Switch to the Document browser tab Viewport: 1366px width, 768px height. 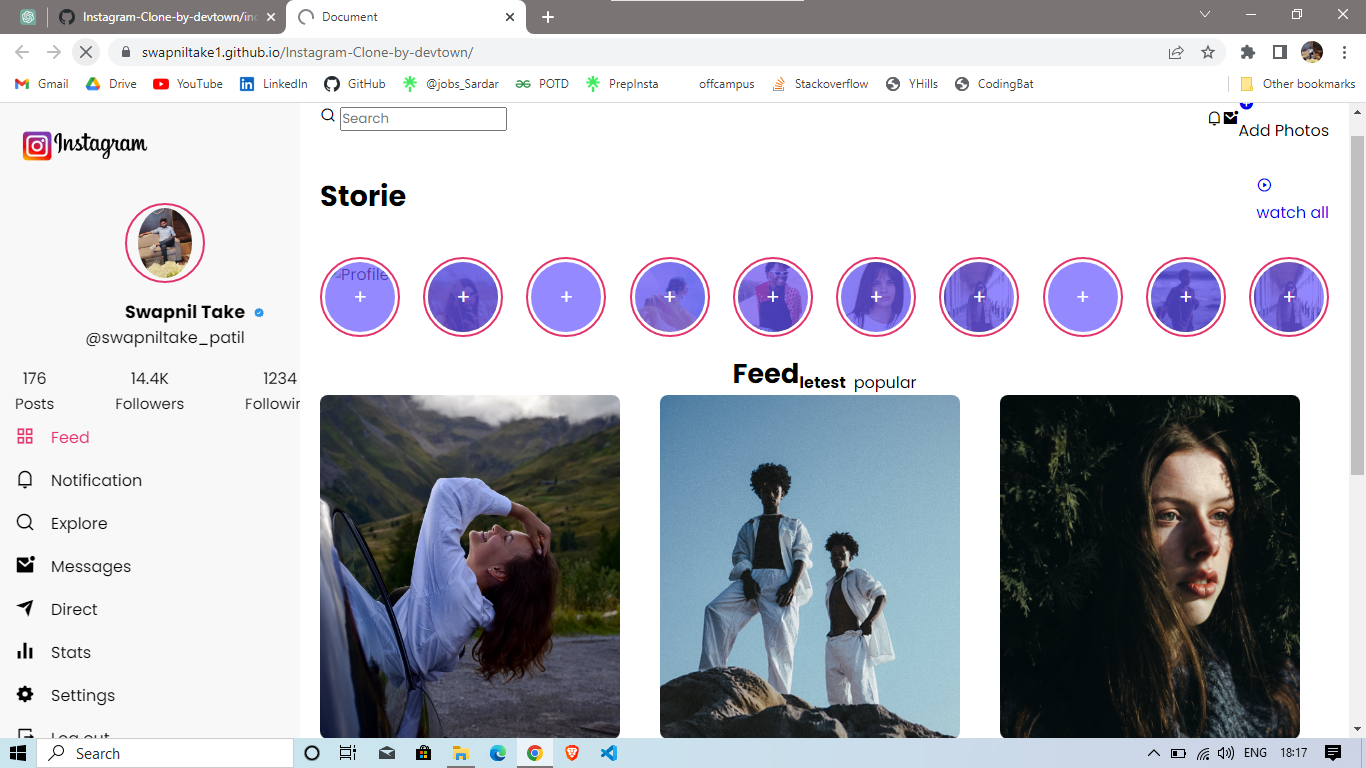(x=400, y=17)
